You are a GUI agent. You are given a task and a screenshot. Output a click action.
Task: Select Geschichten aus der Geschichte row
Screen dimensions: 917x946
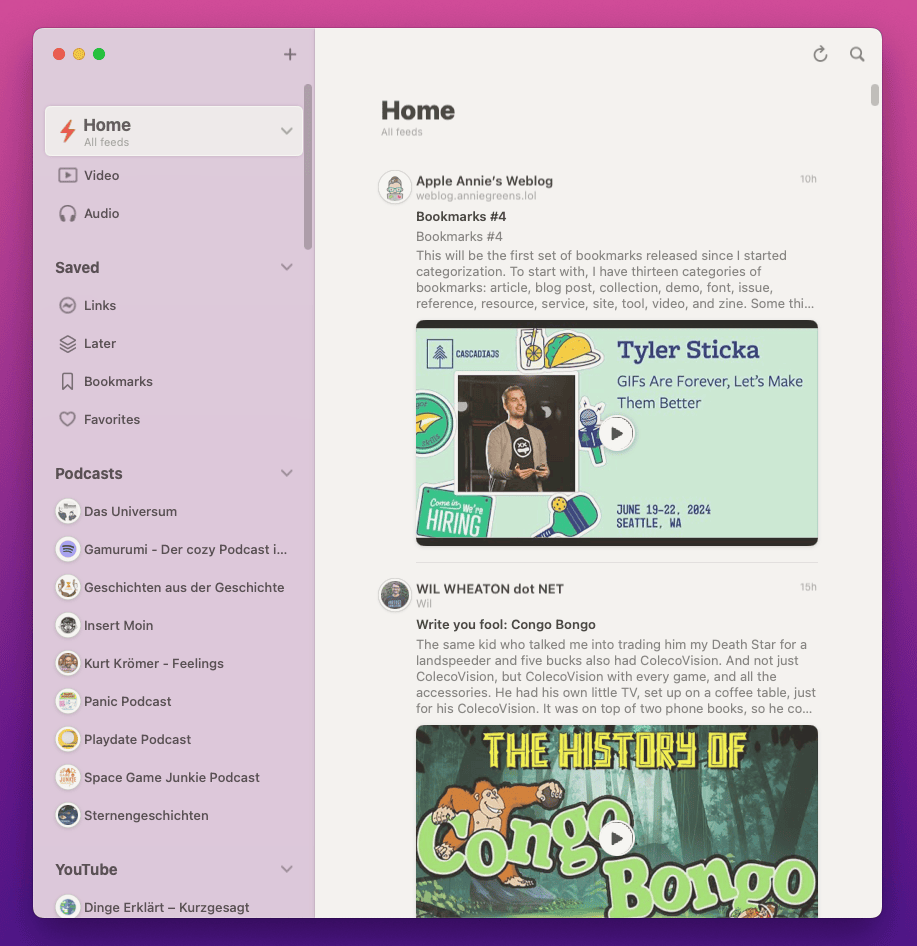tap(174, 588)
